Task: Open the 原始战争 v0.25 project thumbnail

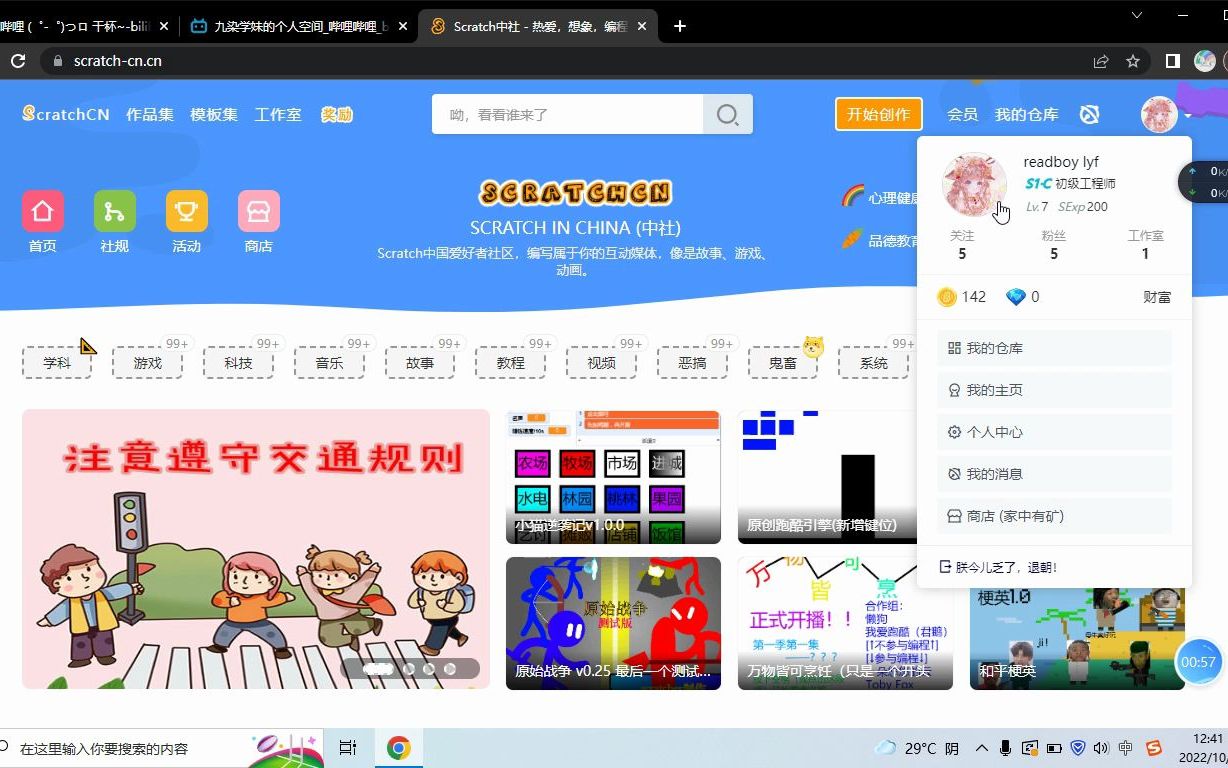Action: pos(613,620)
